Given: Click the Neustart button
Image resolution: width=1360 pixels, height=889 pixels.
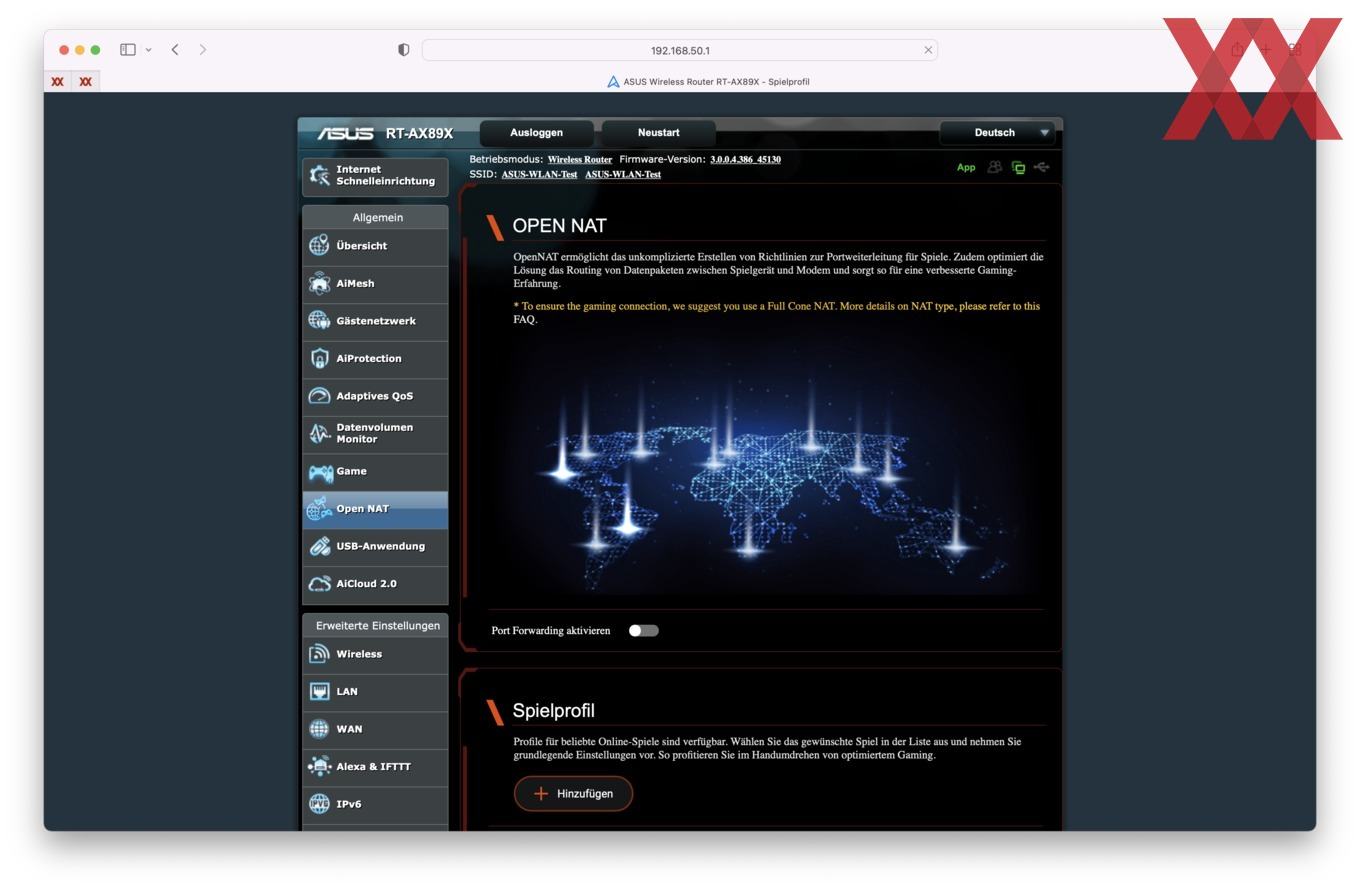Looking at the screenshot, I should tap(659, 133).
